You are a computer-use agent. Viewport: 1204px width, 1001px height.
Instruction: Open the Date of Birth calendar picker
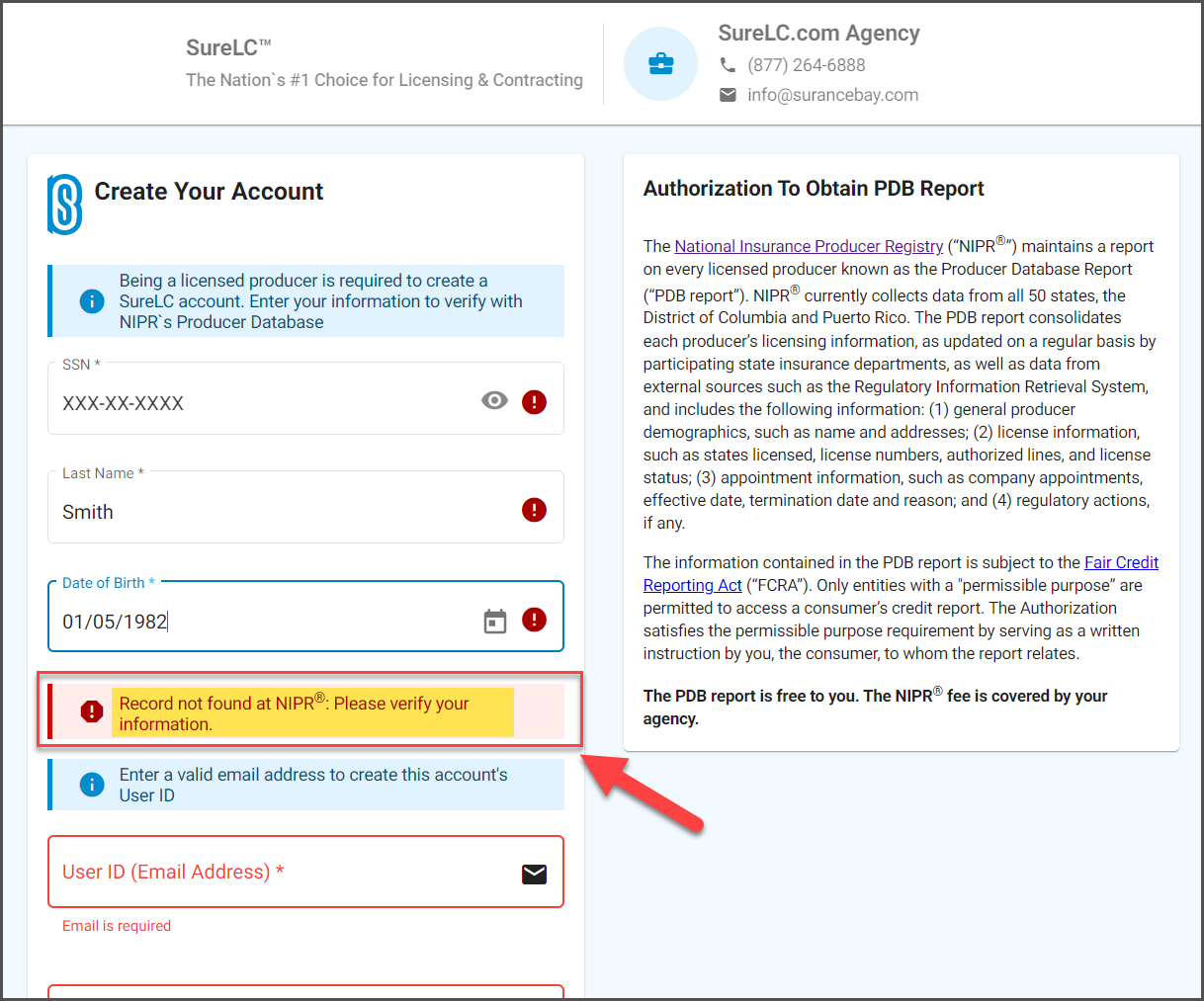[494, 621]
